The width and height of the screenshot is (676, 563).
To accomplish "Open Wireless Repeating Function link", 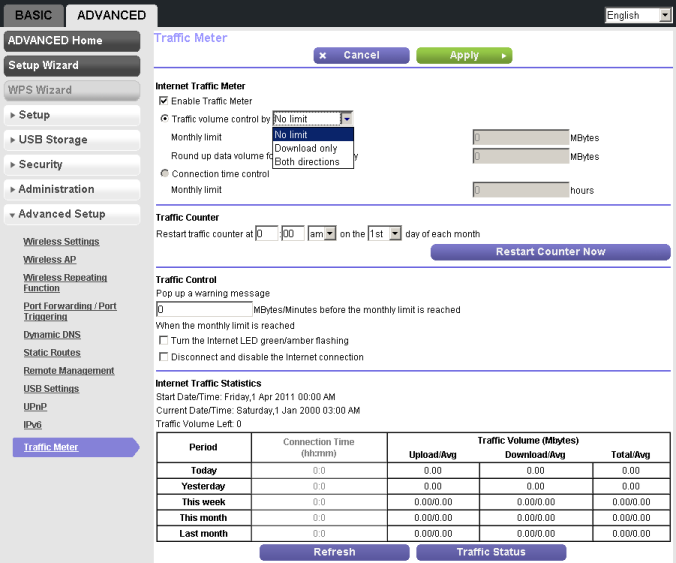I will [x=65, y=283].
